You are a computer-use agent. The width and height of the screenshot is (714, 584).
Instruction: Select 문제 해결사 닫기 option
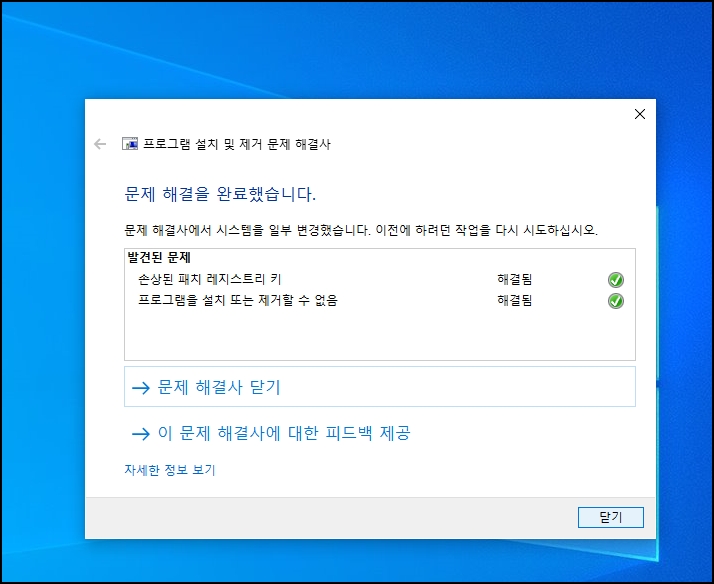tap(380, 387)
